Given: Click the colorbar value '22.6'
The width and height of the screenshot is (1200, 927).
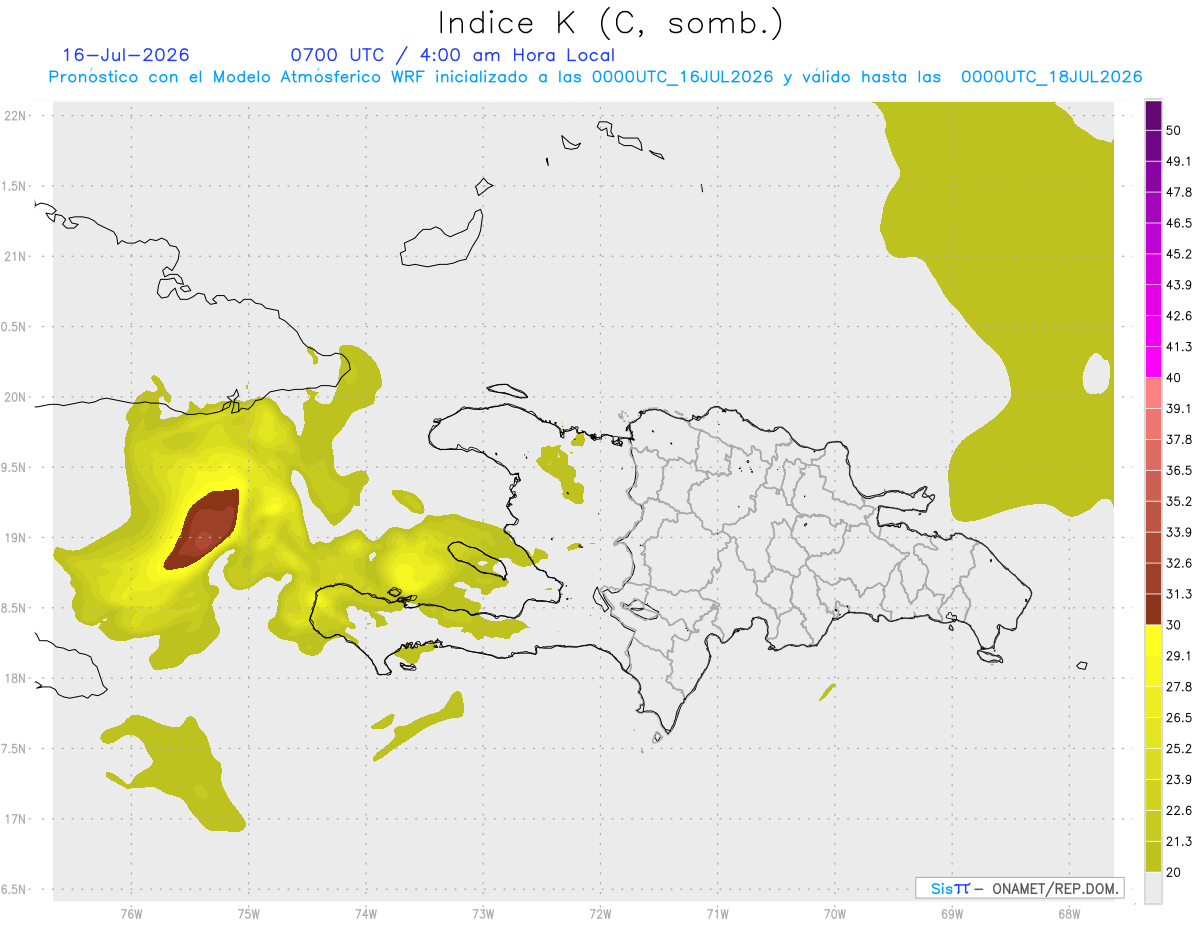Looking at the screenshot, I should tap(1179, 811).
